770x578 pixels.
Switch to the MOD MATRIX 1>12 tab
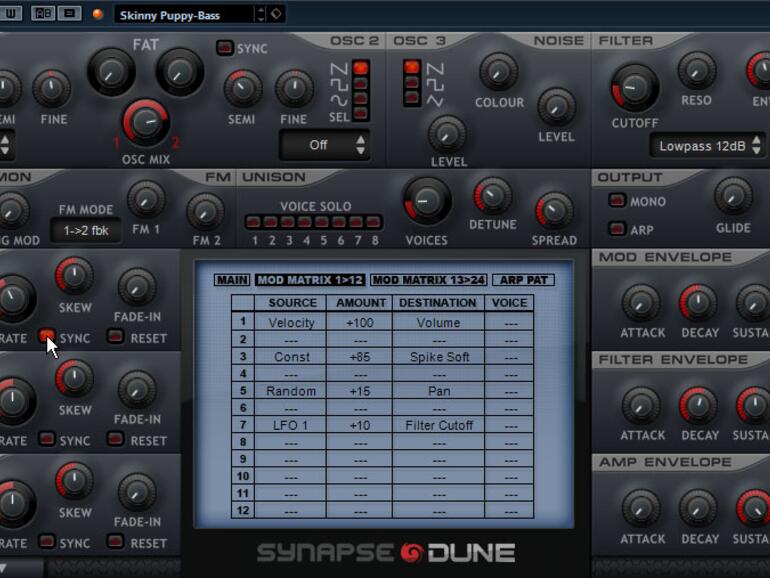tap(310, 280)
